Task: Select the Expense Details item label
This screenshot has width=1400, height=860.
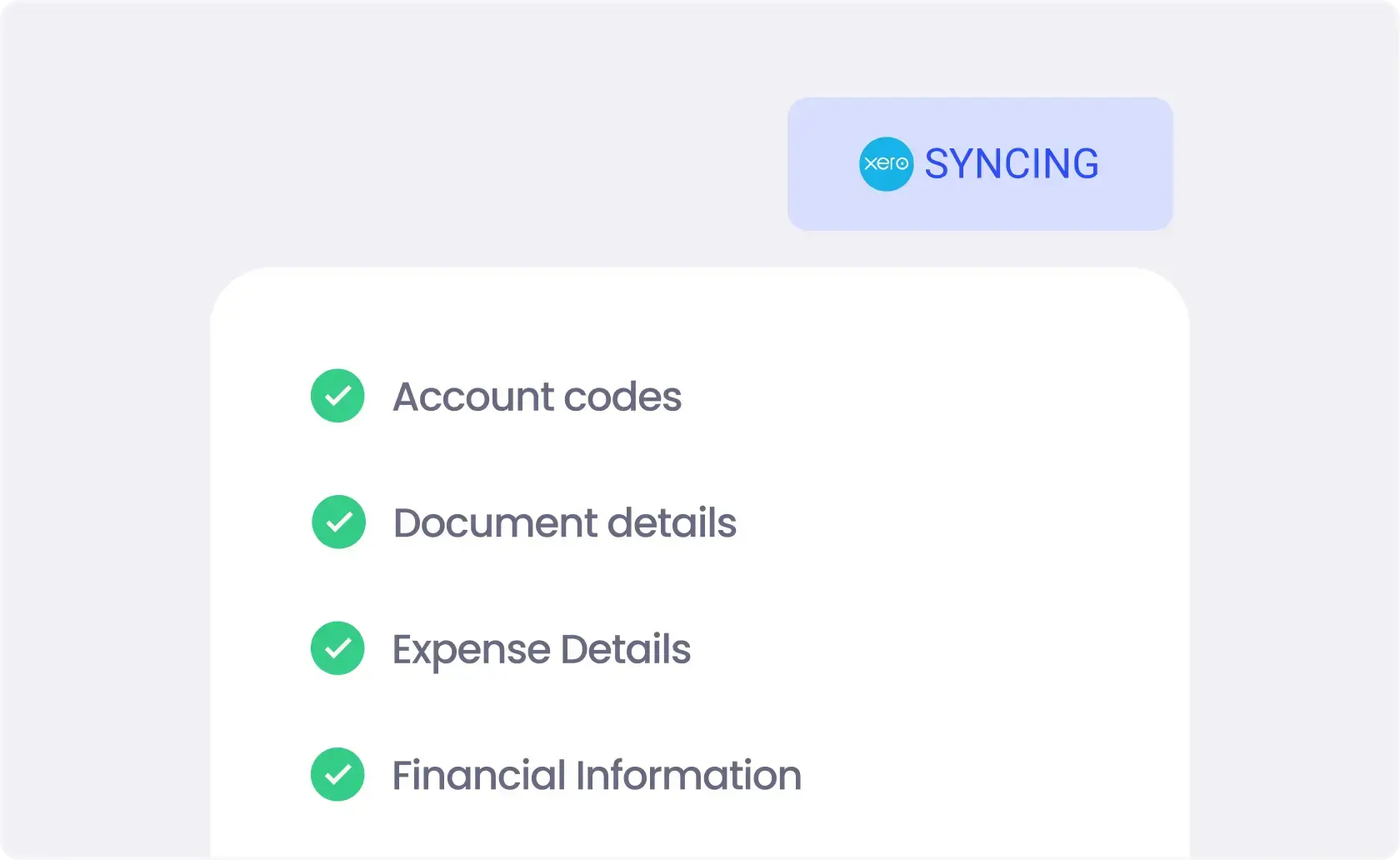Action: pyautogui.click(x=541, y=650)
